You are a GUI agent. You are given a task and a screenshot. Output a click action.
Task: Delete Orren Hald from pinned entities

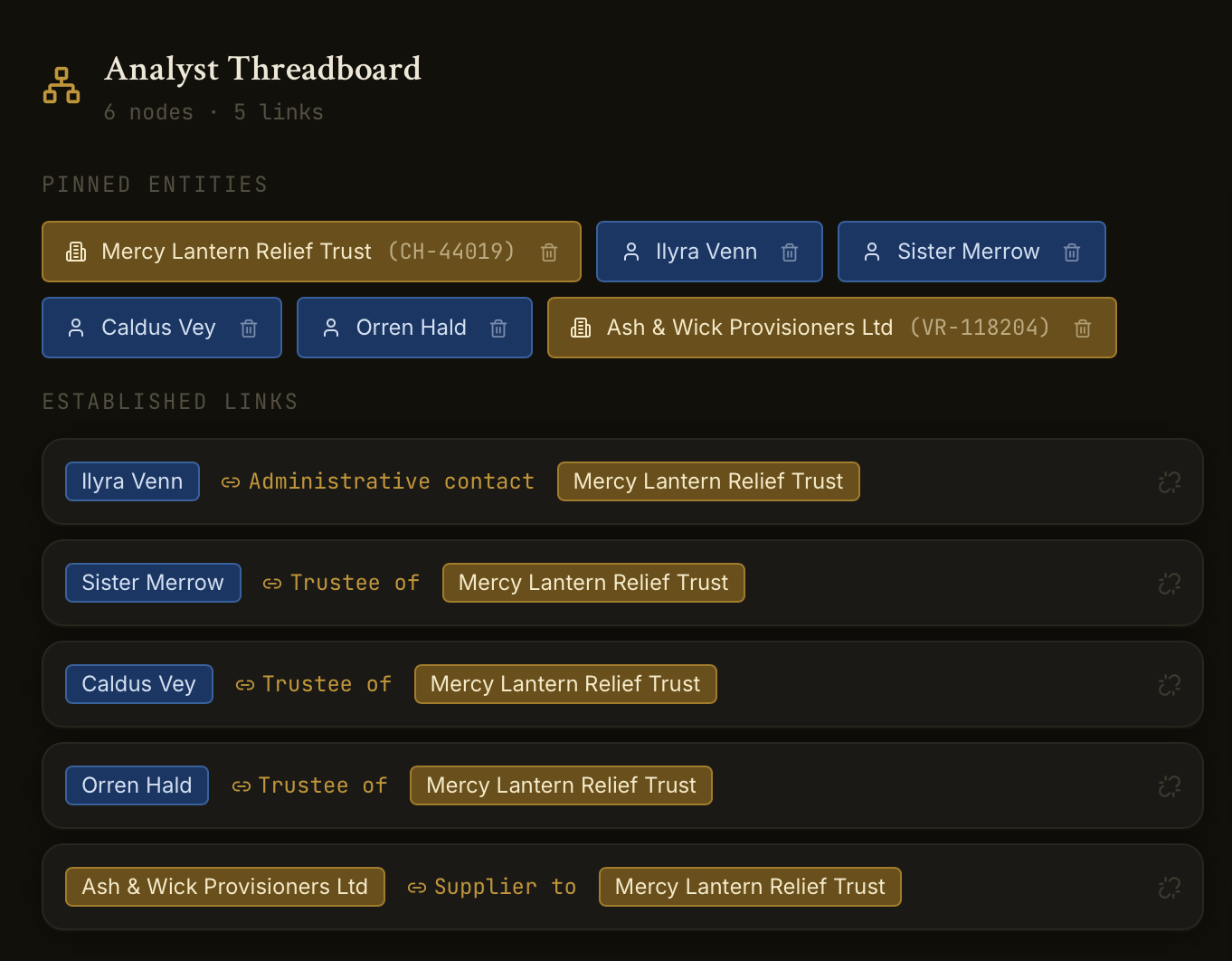pyautogui.click(x=498, y=328)
